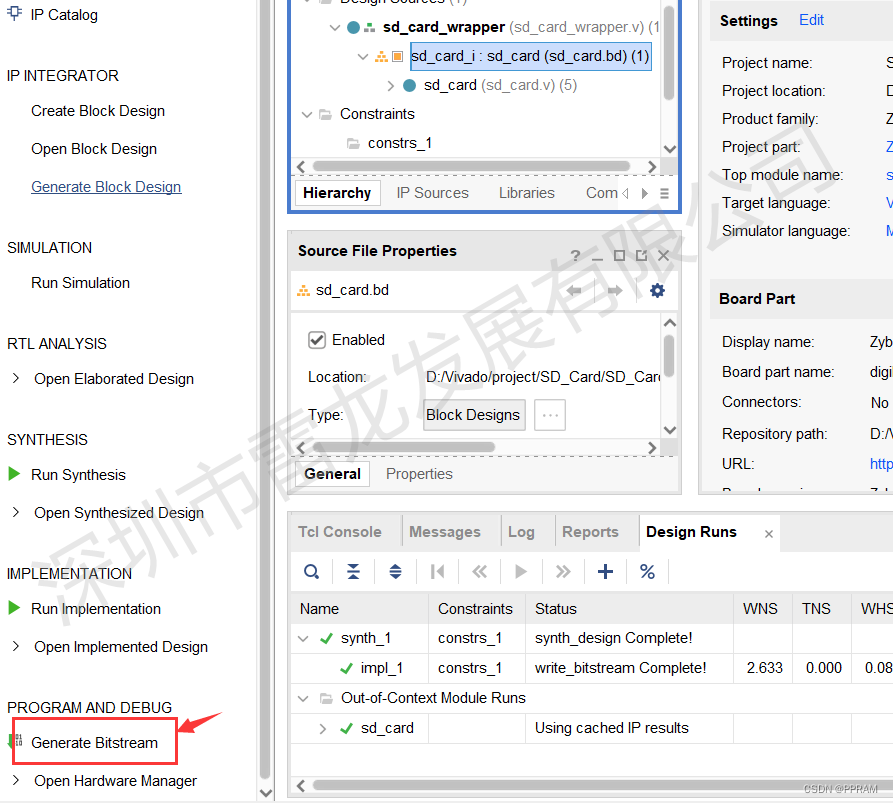Expand Open Elaborated Design
This screenshot has width=893, height=803.
[16, 379]
